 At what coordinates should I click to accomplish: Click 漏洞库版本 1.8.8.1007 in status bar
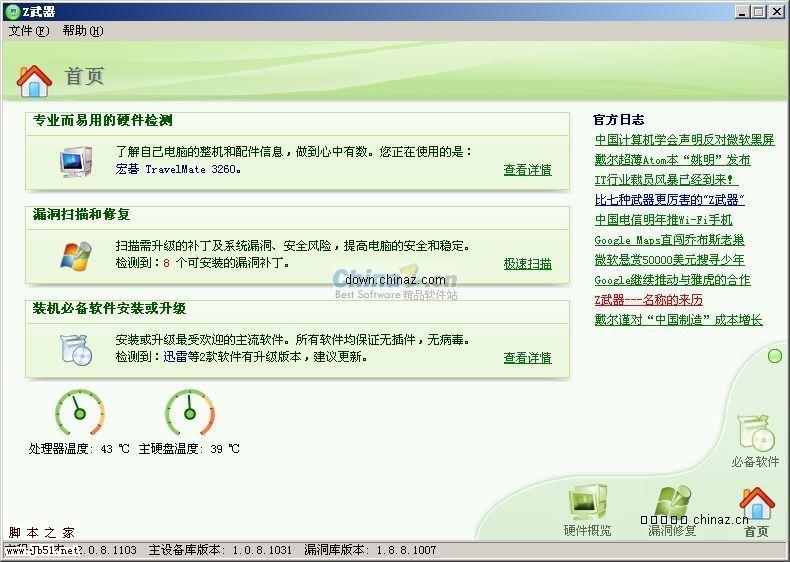point(370,550)
